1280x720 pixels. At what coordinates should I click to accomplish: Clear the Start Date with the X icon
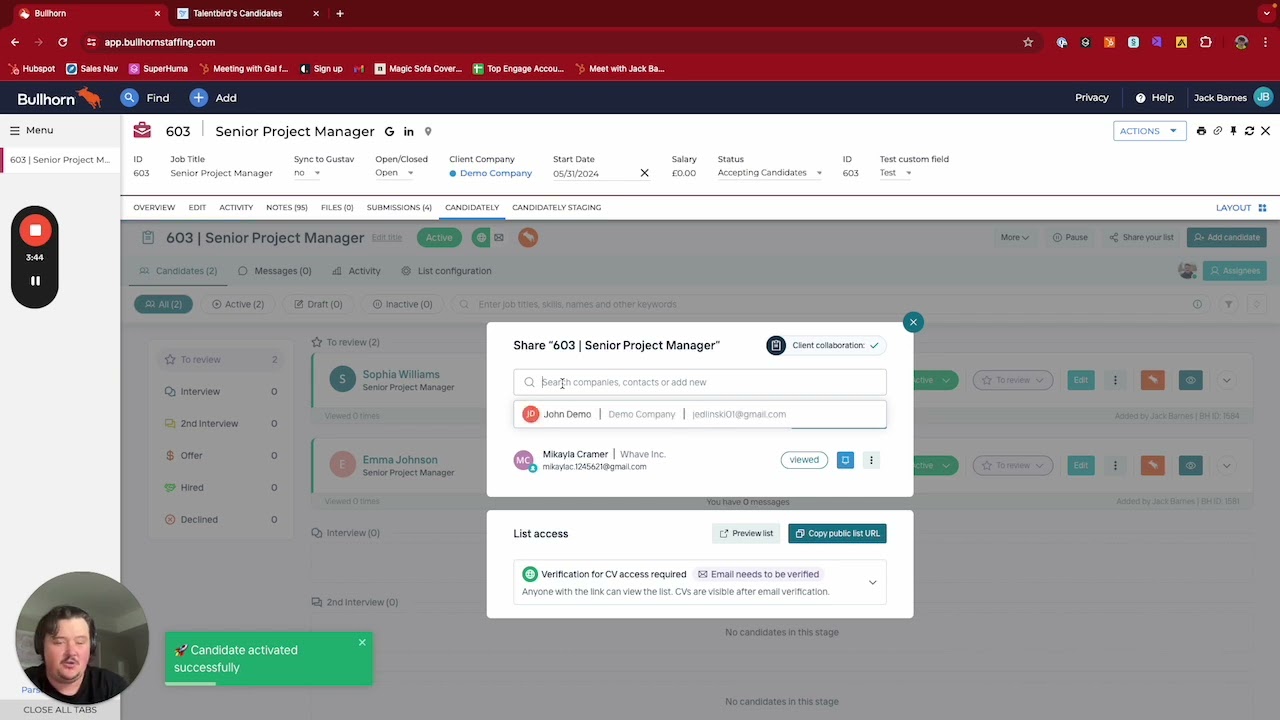point(644,173)
